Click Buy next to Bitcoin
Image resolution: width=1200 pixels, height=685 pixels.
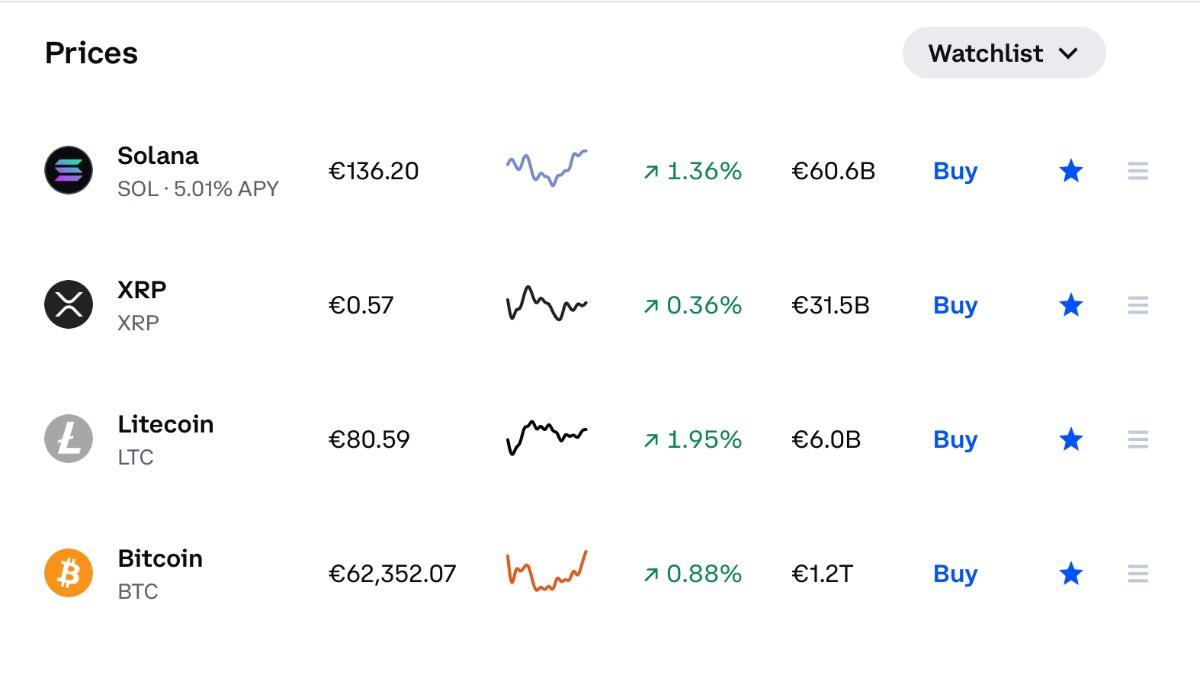pos(955,573)
